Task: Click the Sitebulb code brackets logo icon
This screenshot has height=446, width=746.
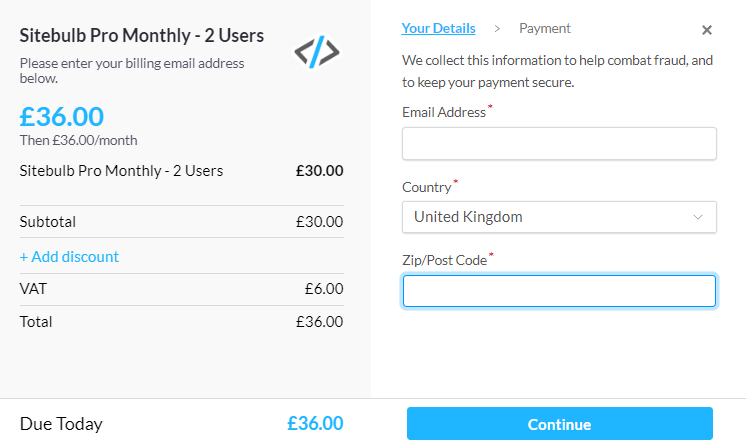Action: [x=317, y=51]
